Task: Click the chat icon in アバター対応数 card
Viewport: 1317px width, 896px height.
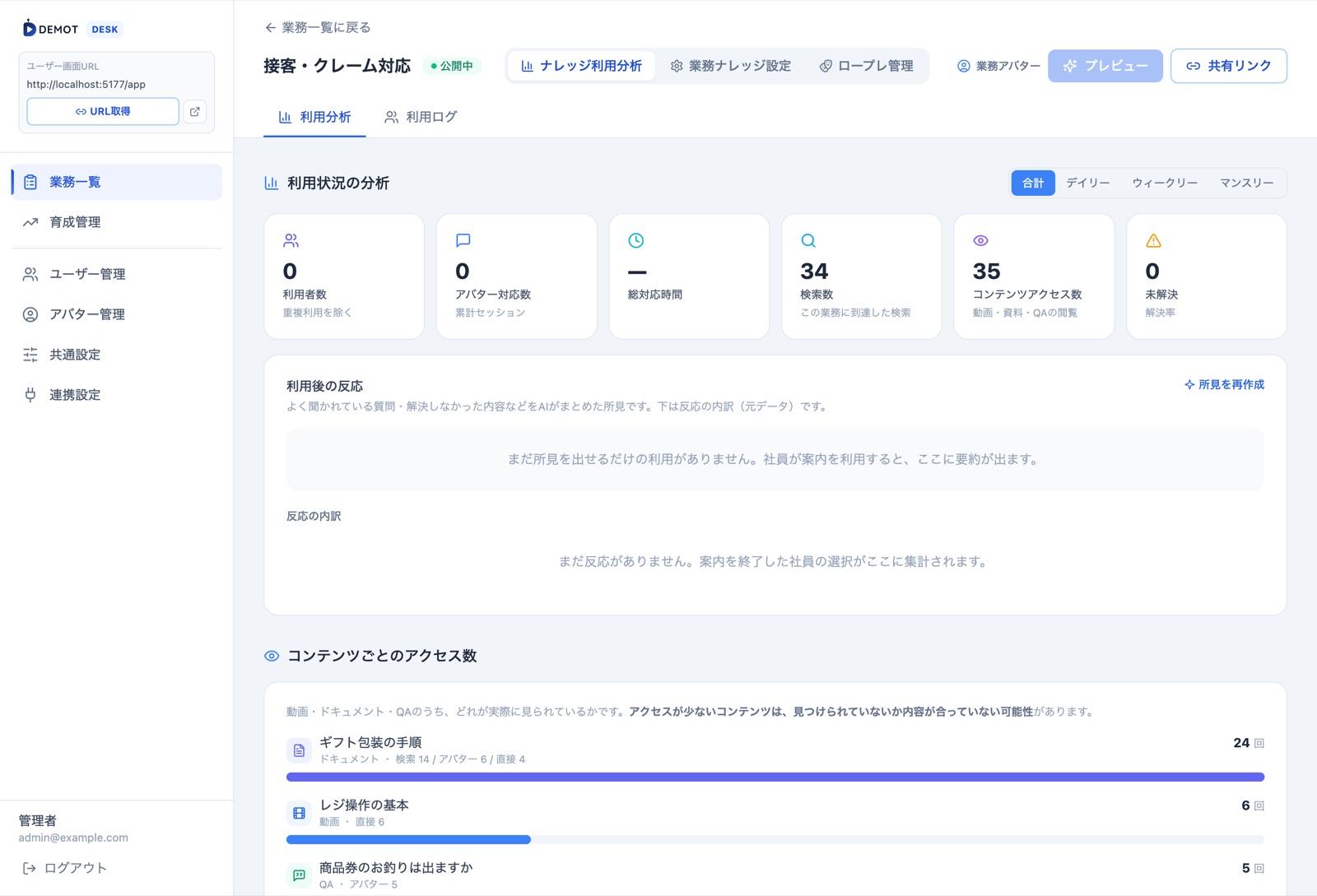Action: 463,241
